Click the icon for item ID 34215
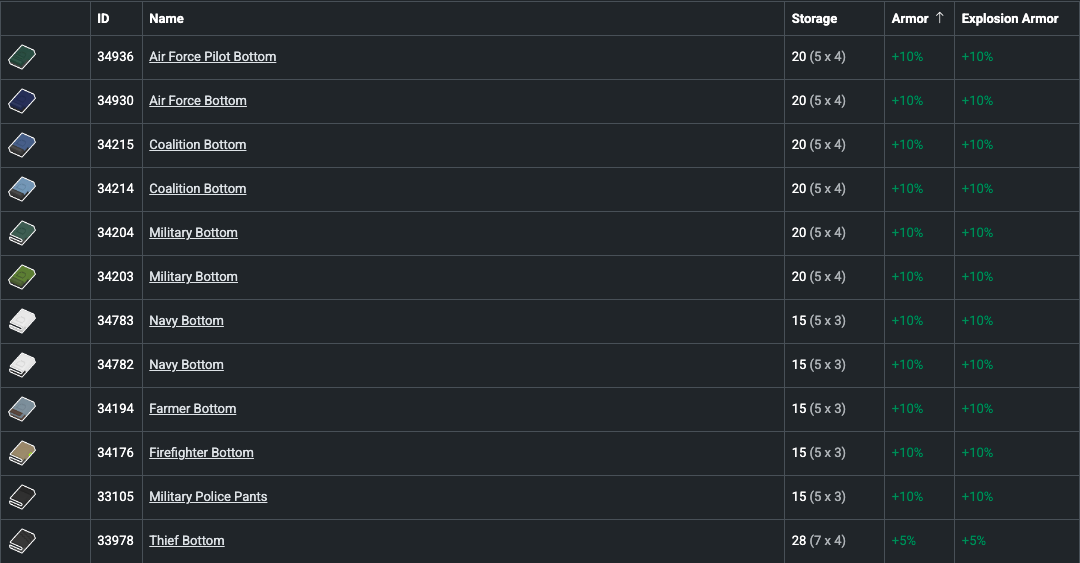1080x563 pixels. pos(22,145)
